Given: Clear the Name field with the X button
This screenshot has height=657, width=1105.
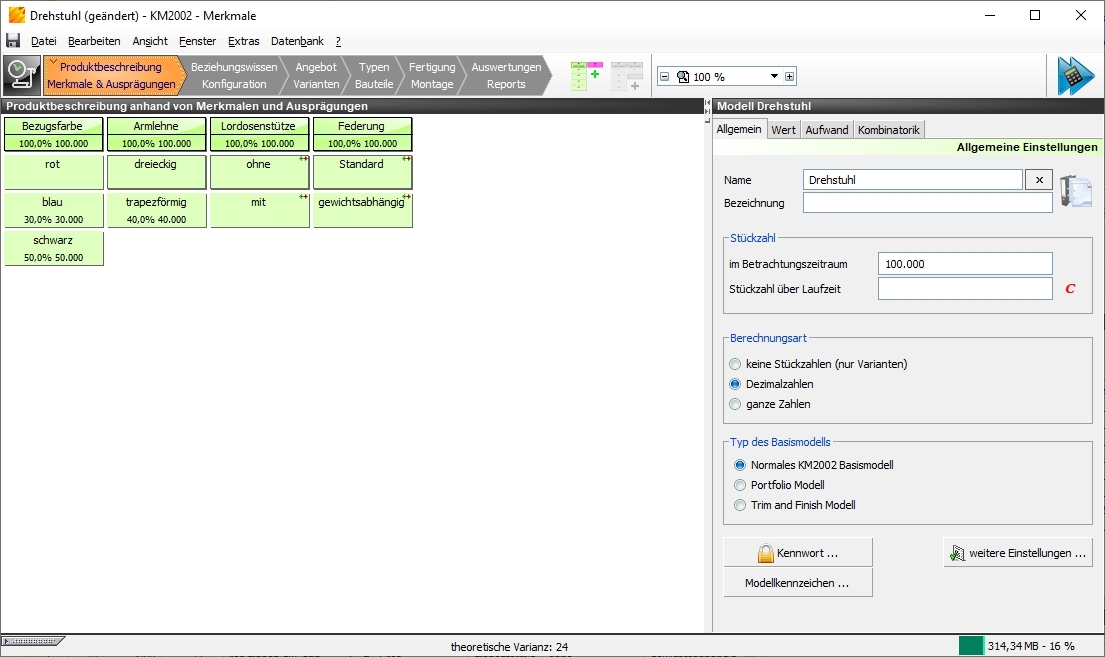Looking at the screenshot, I should coord(1039,180).
